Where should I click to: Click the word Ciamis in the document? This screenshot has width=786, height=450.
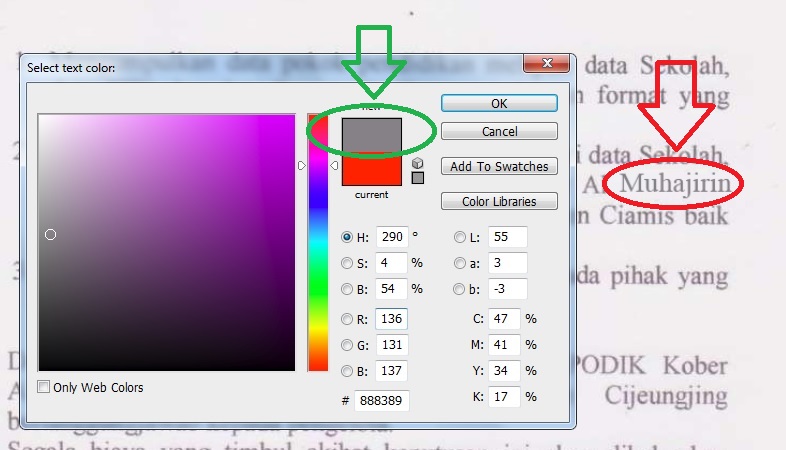tap(636, 216)
